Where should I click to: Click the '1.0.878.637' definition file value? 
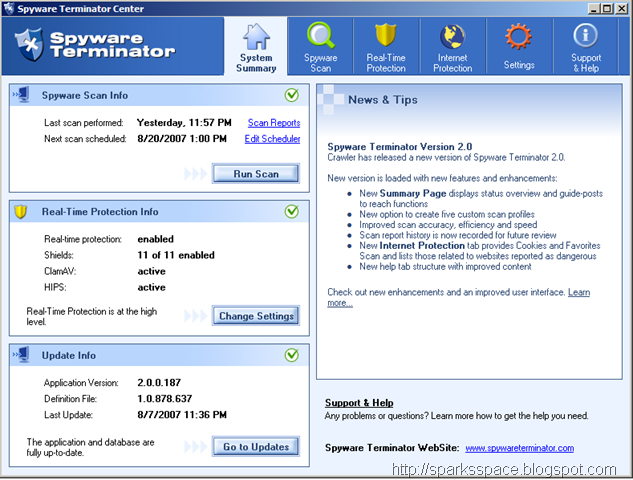tap(165, 398)
